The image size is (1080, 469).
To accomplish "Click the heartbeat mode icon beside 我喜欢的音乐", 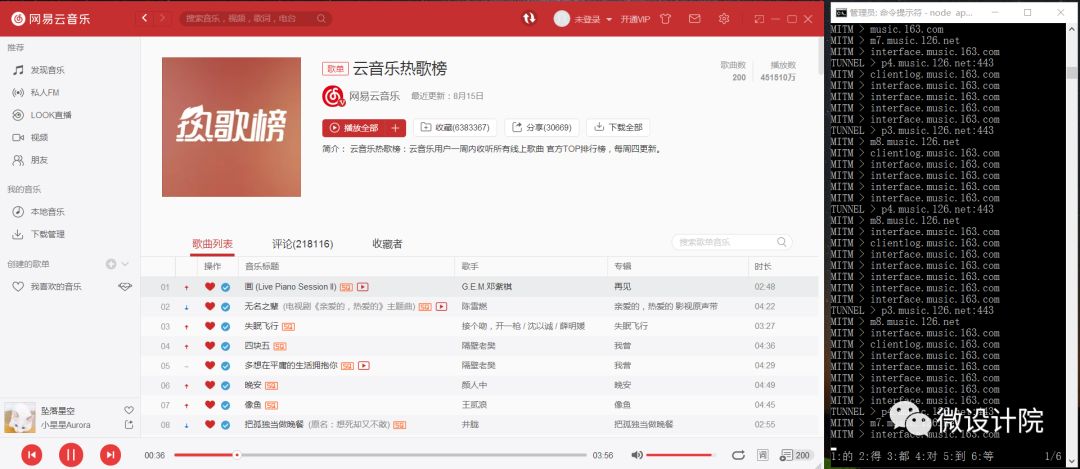I will pyautogui.click(x=125, y=286).
